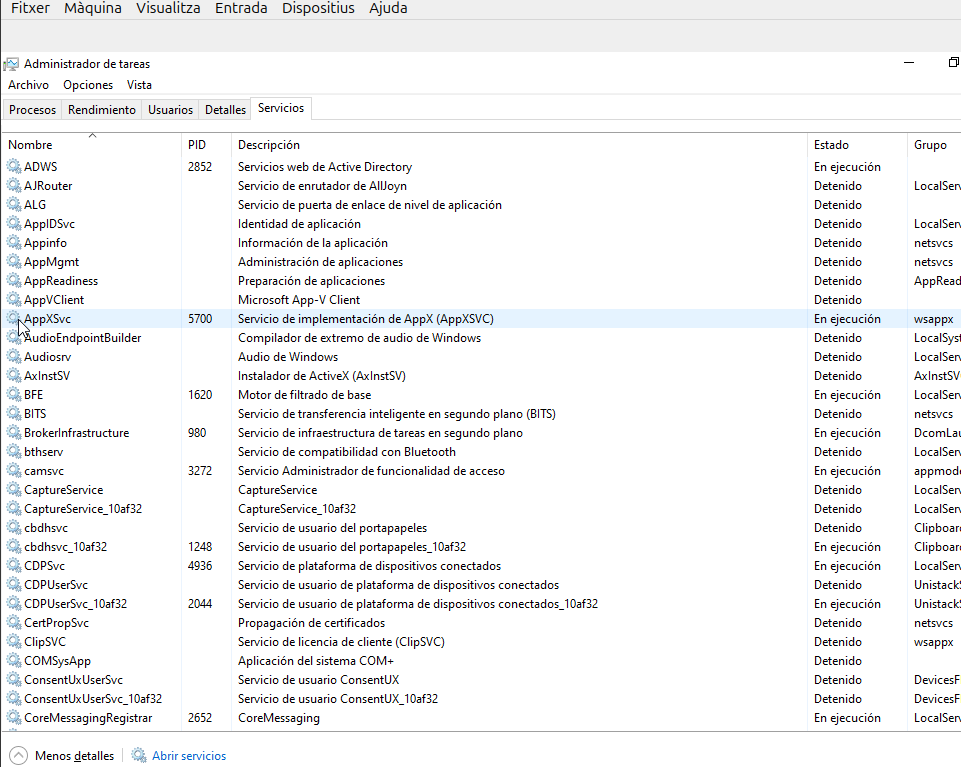The width and height of the screenshot is (961, 767).
Task: Open the Procesos tab
Action: 33,110
